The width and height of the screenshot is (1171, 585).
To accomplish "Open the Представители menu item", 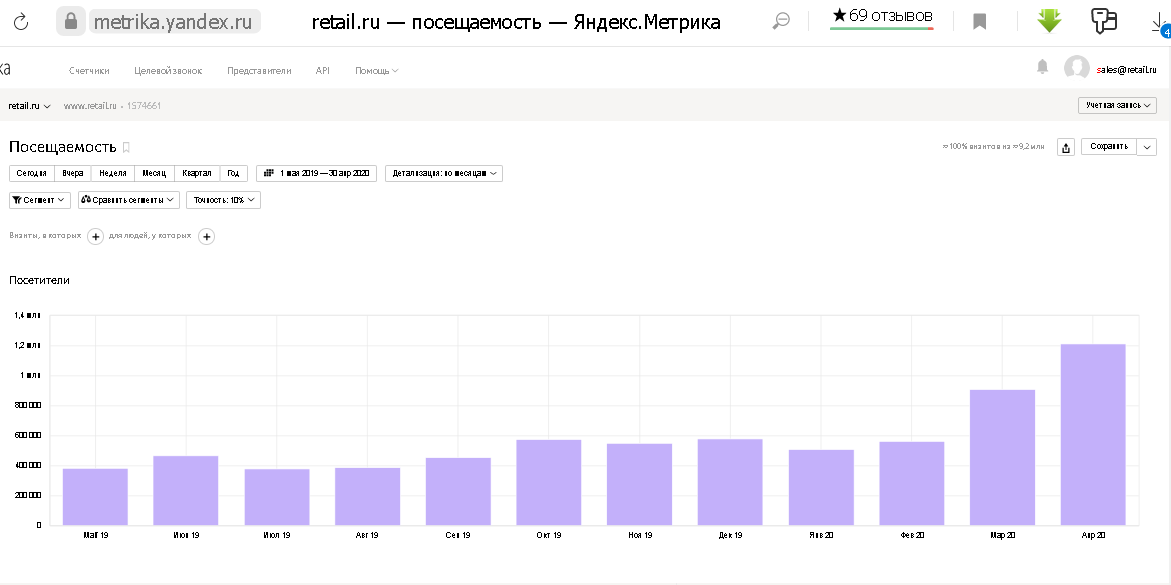I will (x=259, y=70).
